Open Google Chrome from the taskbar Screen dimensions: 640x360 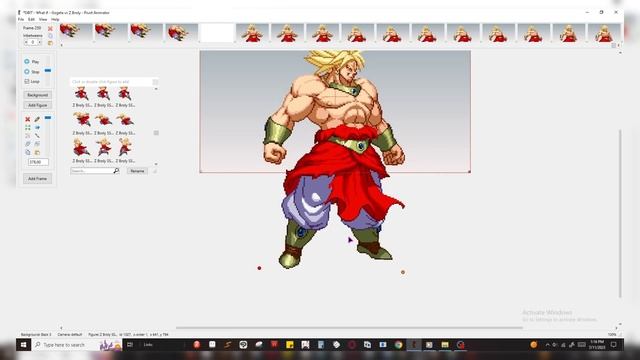398,345
